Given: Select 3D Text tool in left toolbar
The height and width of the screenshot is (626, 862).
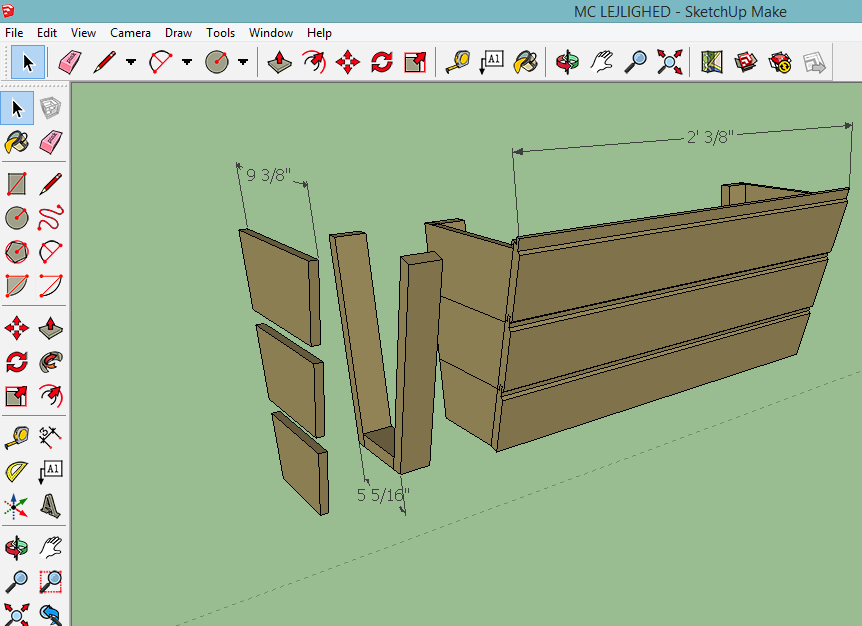Looking at the screenshot, I should coord(50,506).
